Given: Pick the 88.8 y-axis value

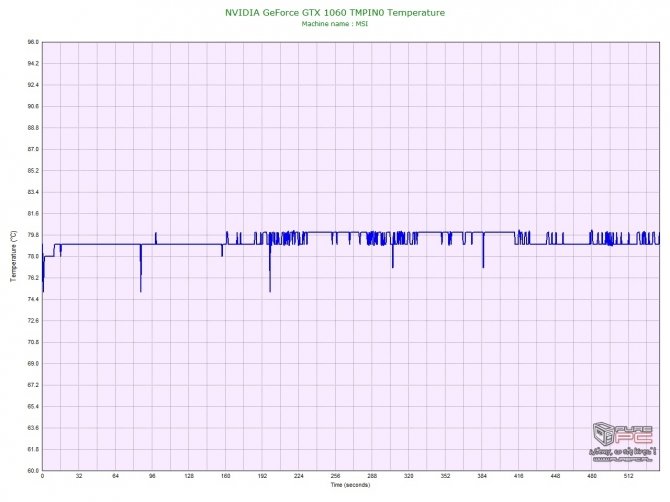Looking at the screenshot, I should (x=33, y=128).
